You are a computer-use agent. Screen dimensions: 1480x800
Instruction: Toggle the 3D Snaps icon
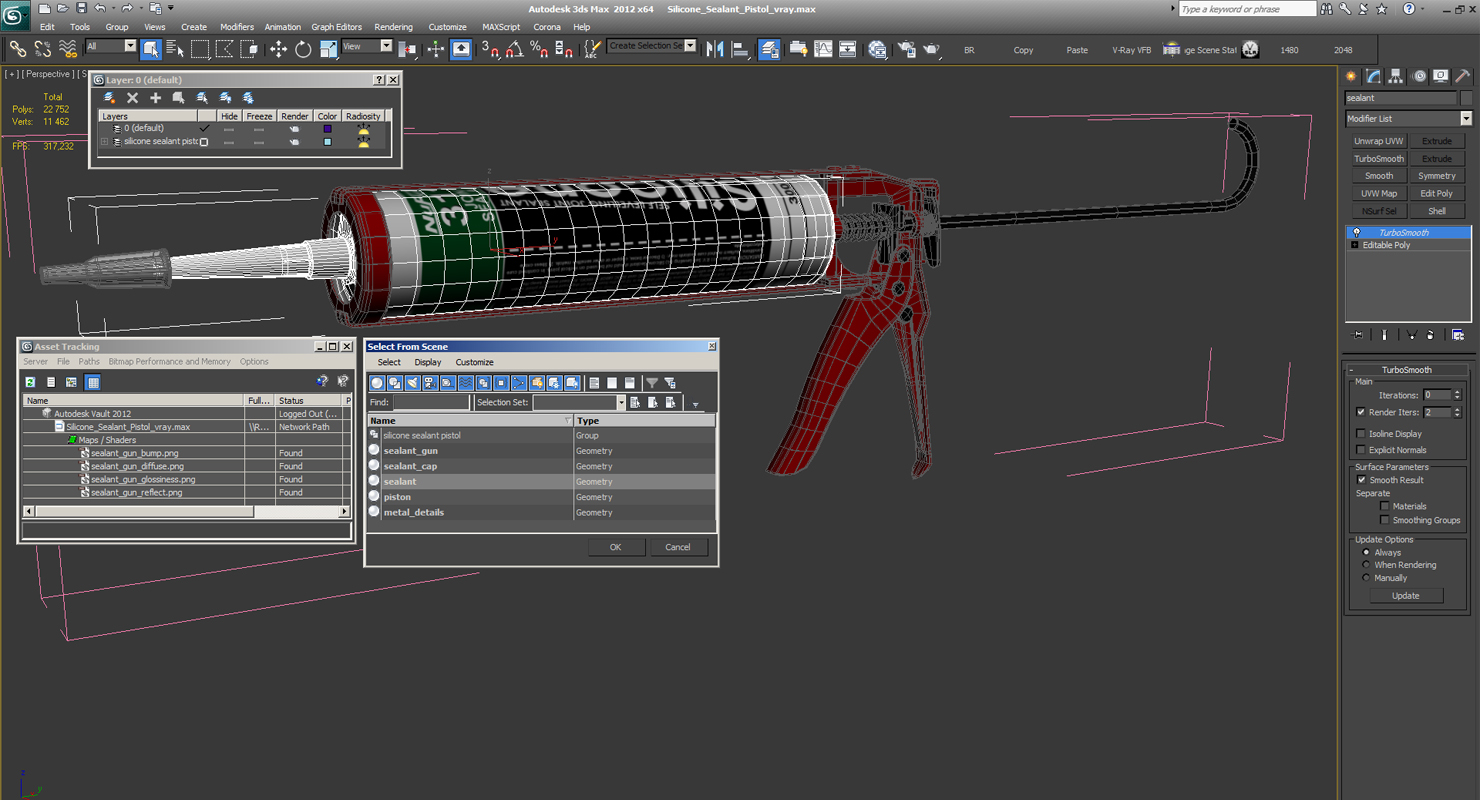tap(490, 49)
